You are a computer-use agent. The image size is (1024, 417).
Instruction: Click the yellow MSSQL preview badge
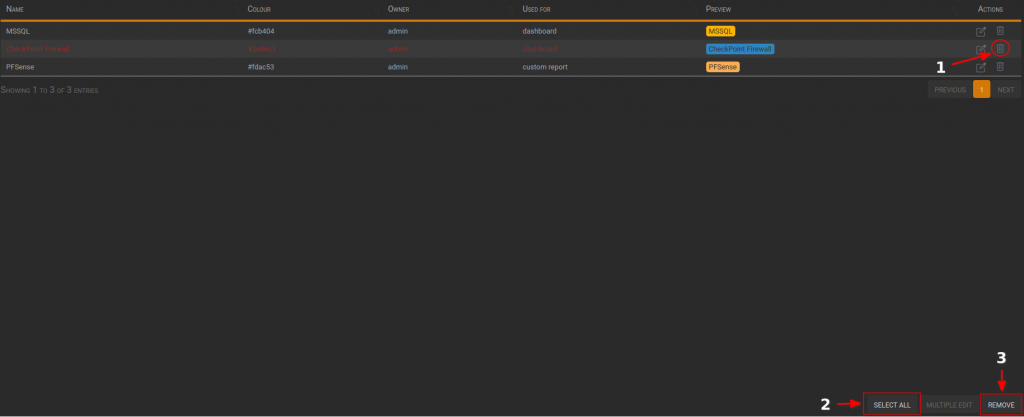tap(720, 31)
